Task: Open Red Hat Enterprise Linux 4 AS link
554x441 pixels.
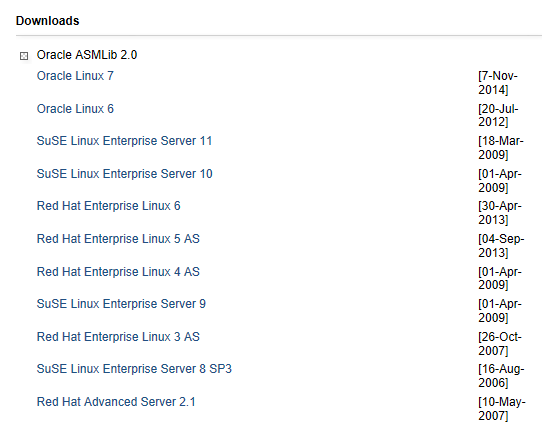Action: pyautogui.click(x=118, y=271)
